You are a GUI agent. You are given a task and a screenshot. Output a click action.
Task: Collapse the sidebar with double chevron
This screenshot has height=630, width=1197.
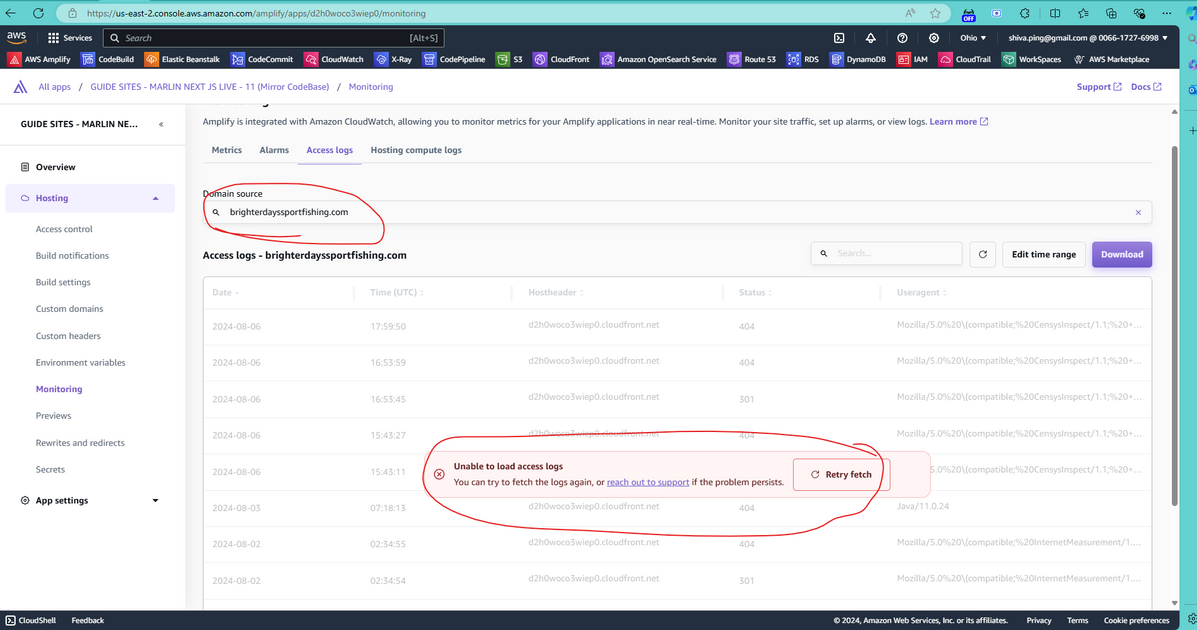tap(161, 124)
